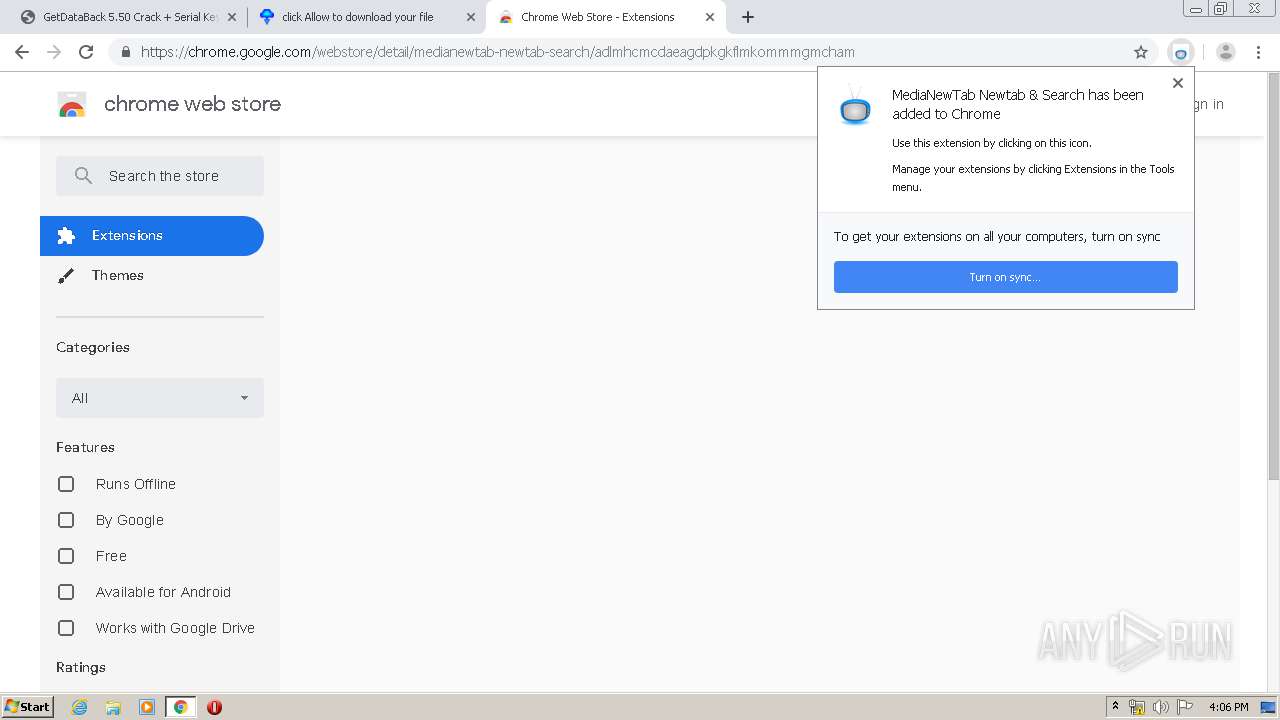This screenshot has width=1280, height=720.
Task: Check the Runs Offline feature box
Action: point(66,484)
